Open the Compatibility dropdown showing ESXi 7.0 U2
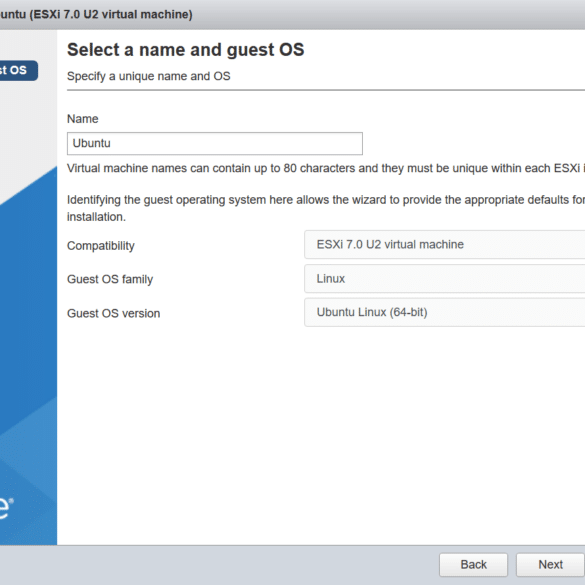The height and width of the screenshot is (585, 585). [x=444, y=244]
